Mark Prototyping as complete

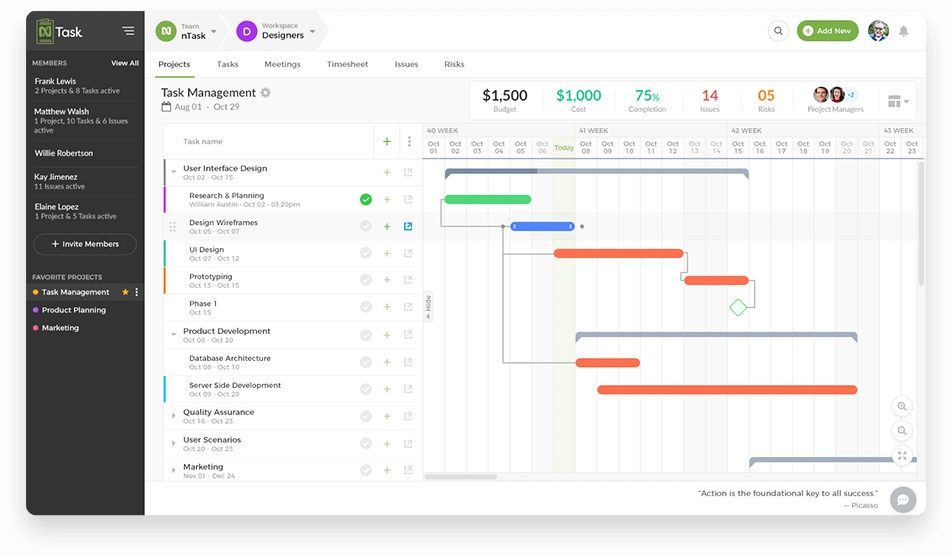pyautogui.click(x=366, y=280)
